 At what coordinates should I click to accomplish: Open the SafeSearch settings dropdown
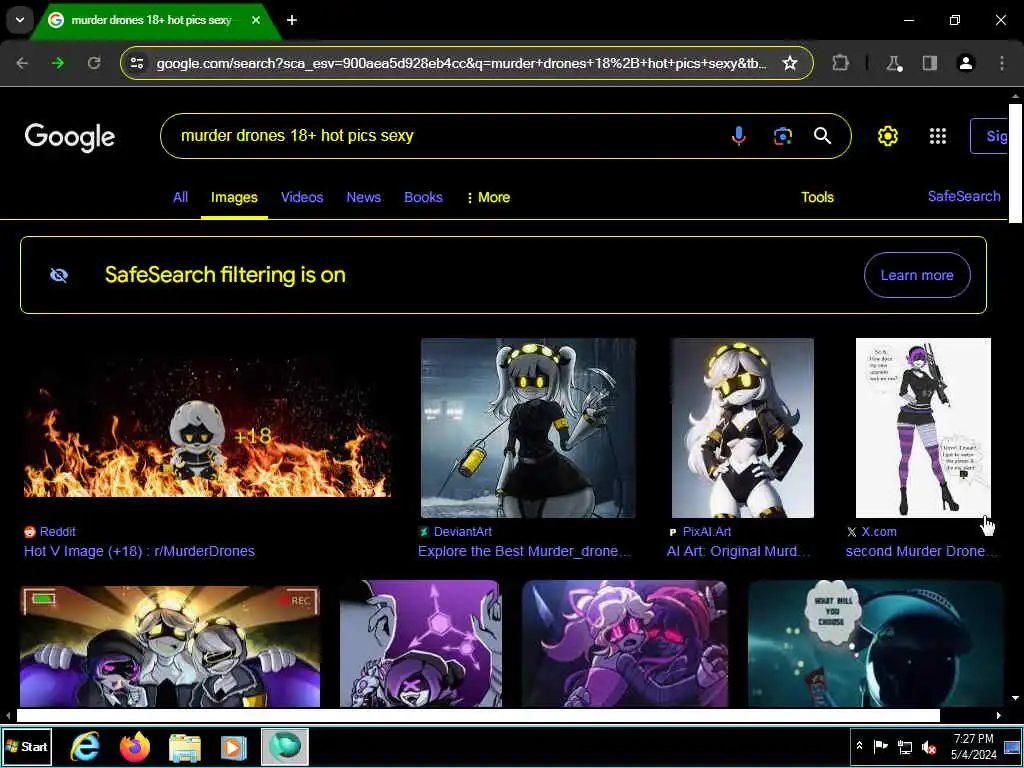pyautogui.click(x=964, y=197)
